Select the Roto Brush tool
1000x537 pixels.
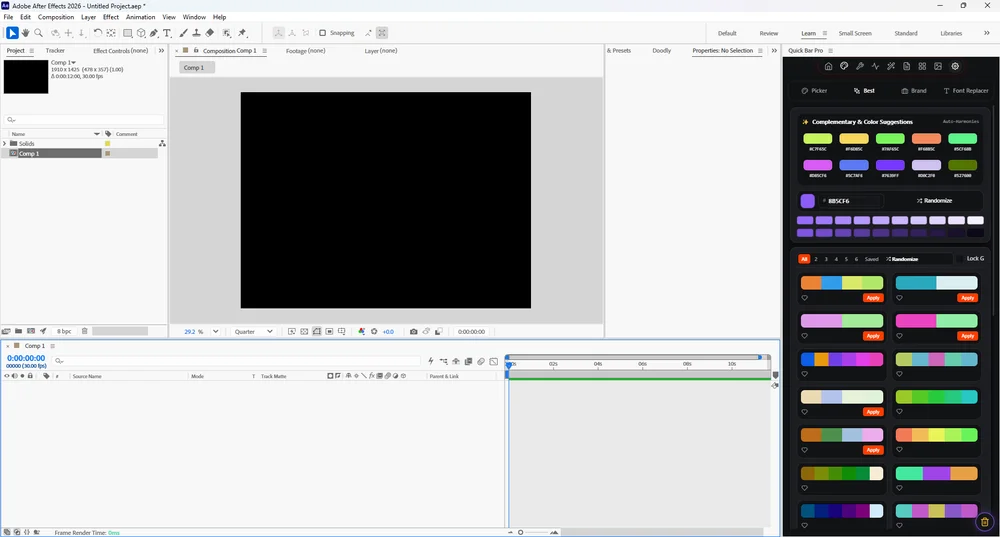click(226, 33)
